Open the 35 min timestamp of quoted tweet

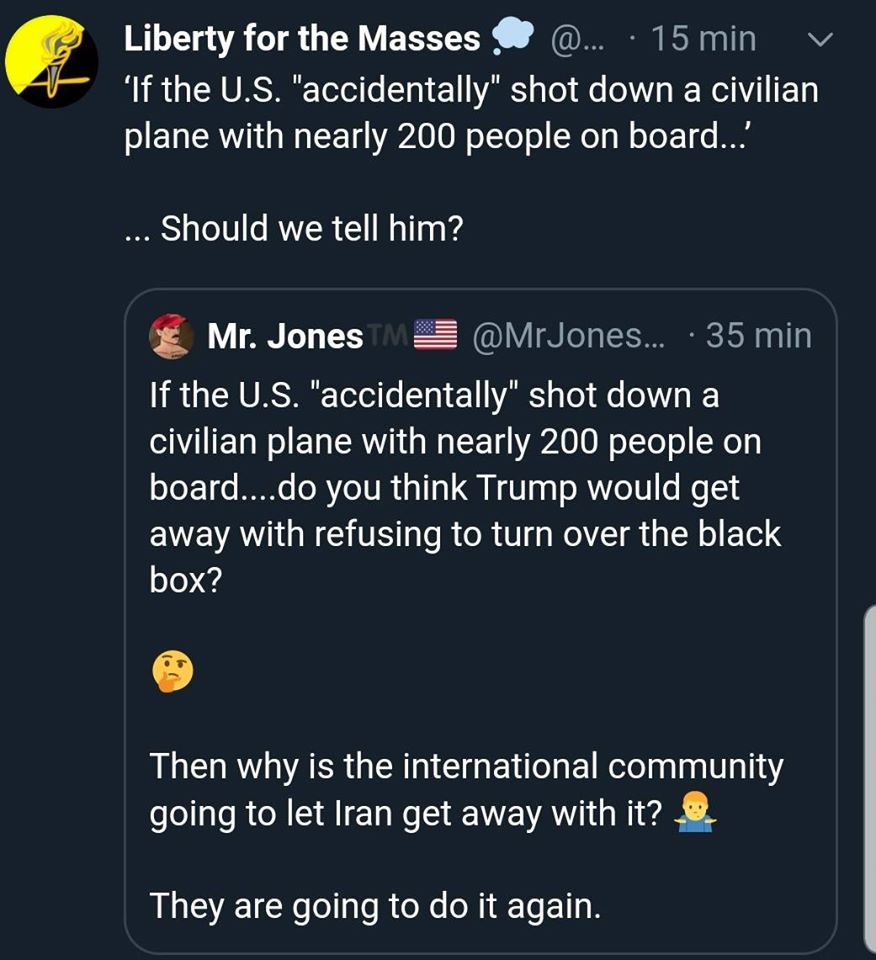pos(758,336)
